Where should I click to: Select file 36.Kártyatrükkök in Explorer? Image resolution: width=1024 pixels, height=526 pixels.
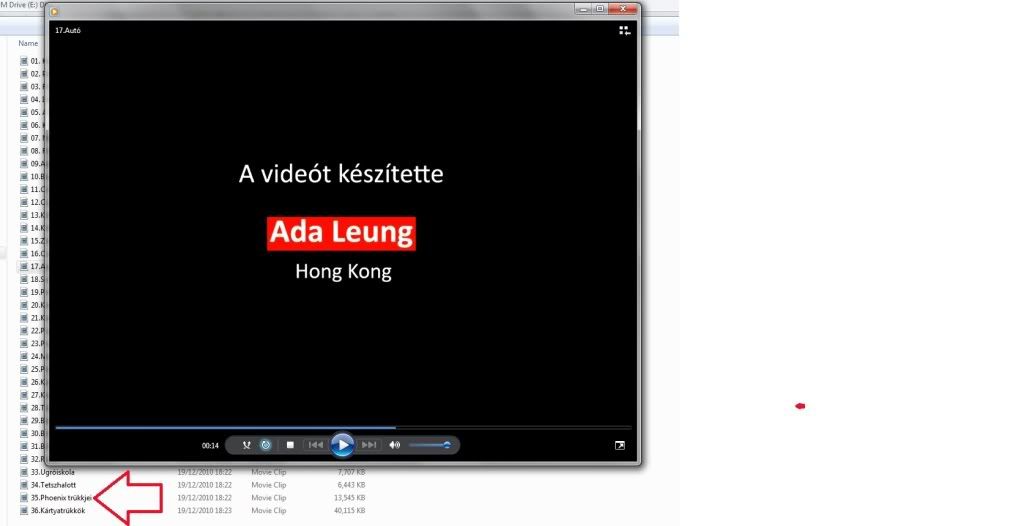(x=57, y=511)
